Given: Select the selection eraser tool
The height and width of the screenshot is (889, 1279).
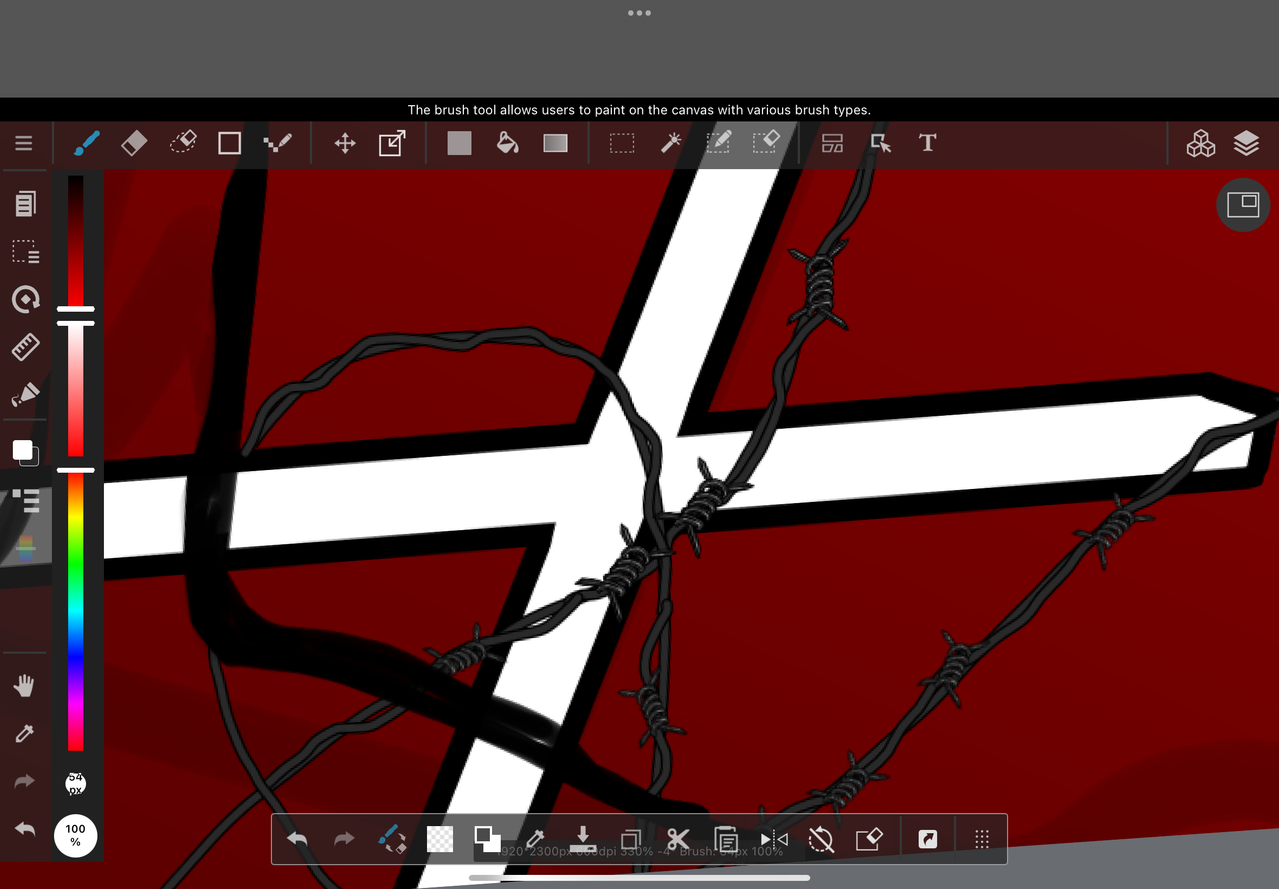Looking at the screenshot, I should tap(766, 142).
